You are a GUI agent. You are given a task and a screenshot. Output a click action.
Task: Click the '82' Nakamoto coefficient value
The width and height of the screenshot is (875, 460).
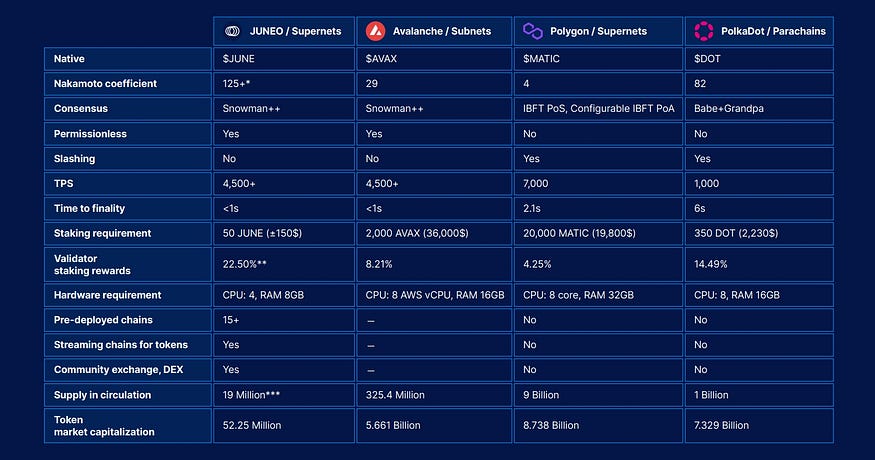(x=700, y=84)
